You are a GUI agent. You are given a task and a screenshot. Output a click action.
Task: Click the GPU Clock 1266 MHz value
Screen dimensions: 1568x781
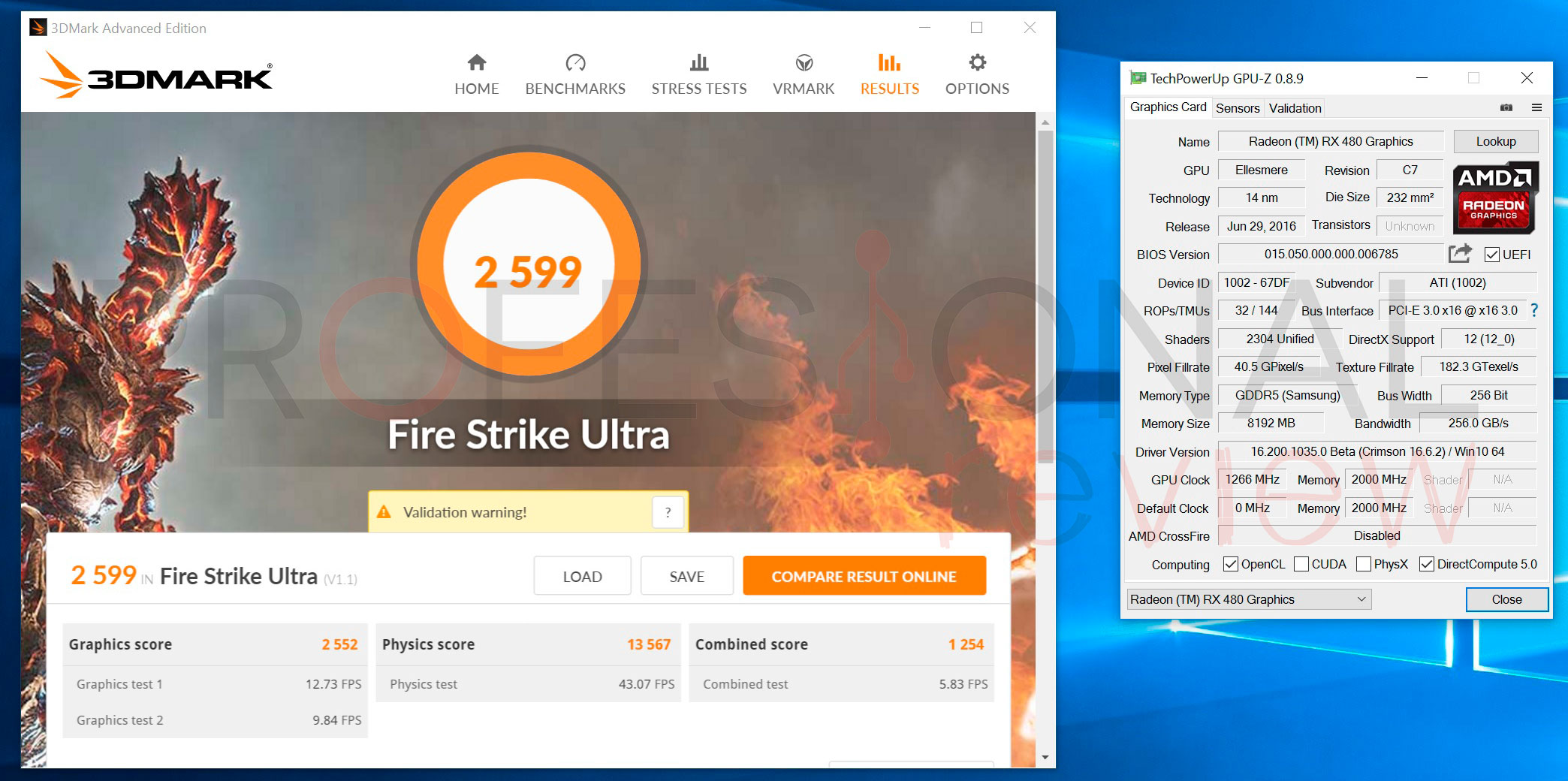tap(1253, 479)
